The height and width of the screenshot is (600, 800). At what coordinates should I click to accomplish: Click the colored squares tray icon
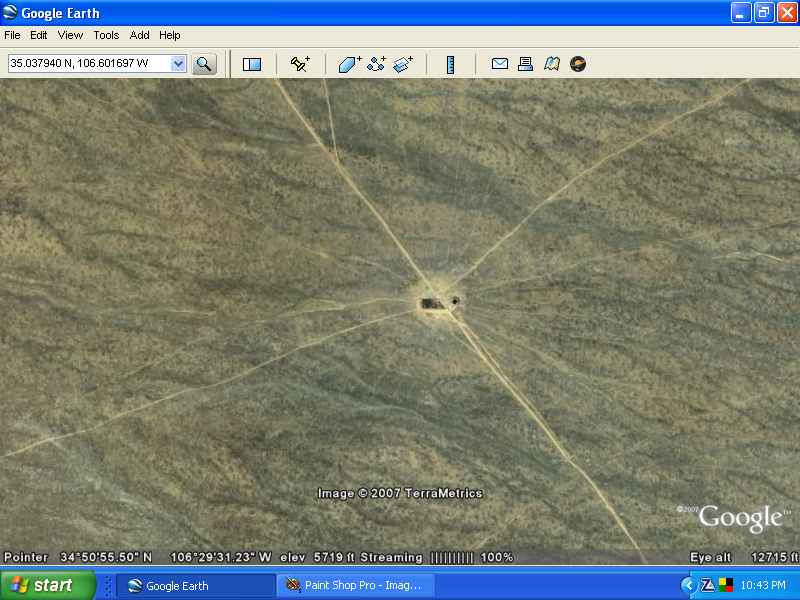pyautogui.click(x=726, y=585)
